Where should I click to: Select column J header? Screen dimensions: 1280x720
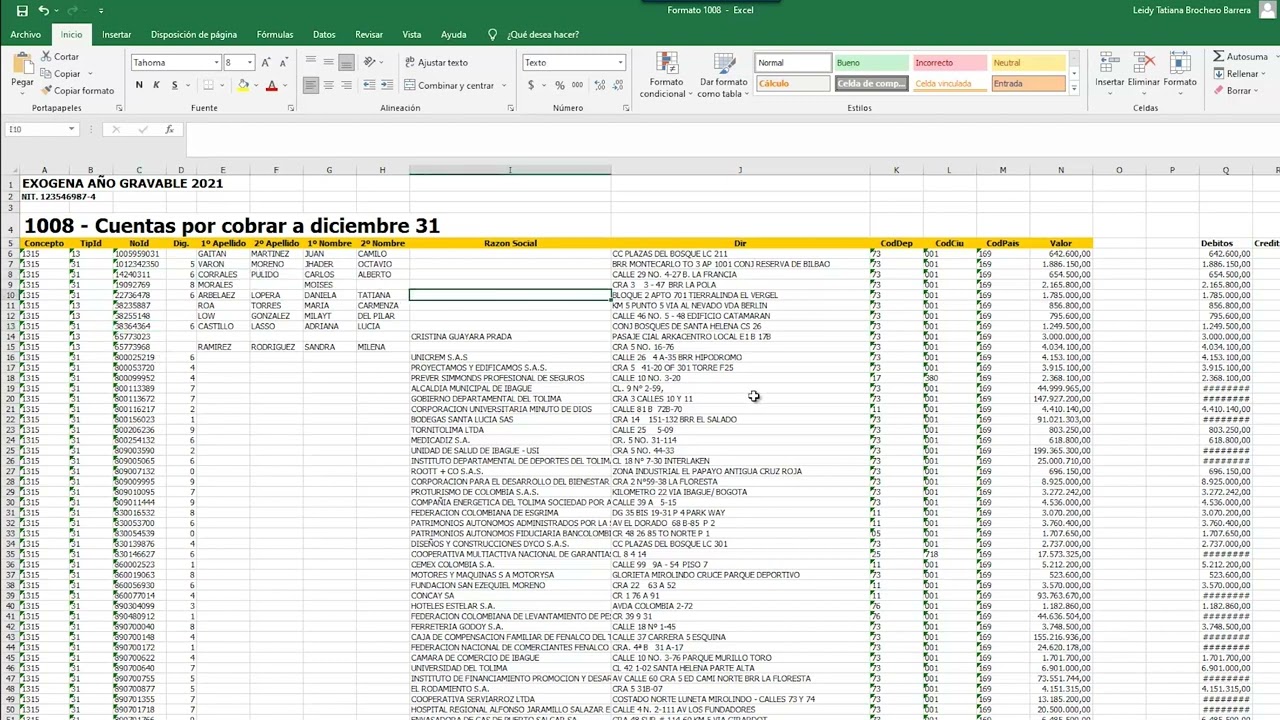pos(740,170)
